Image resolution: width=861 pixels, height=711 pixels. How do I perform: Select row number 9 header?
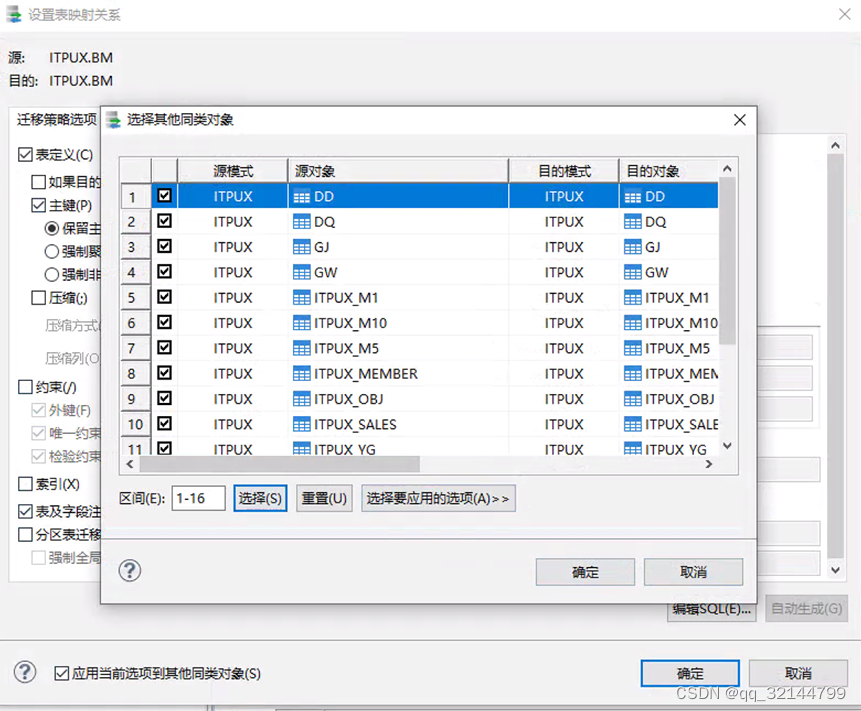(x=135, y=399)
